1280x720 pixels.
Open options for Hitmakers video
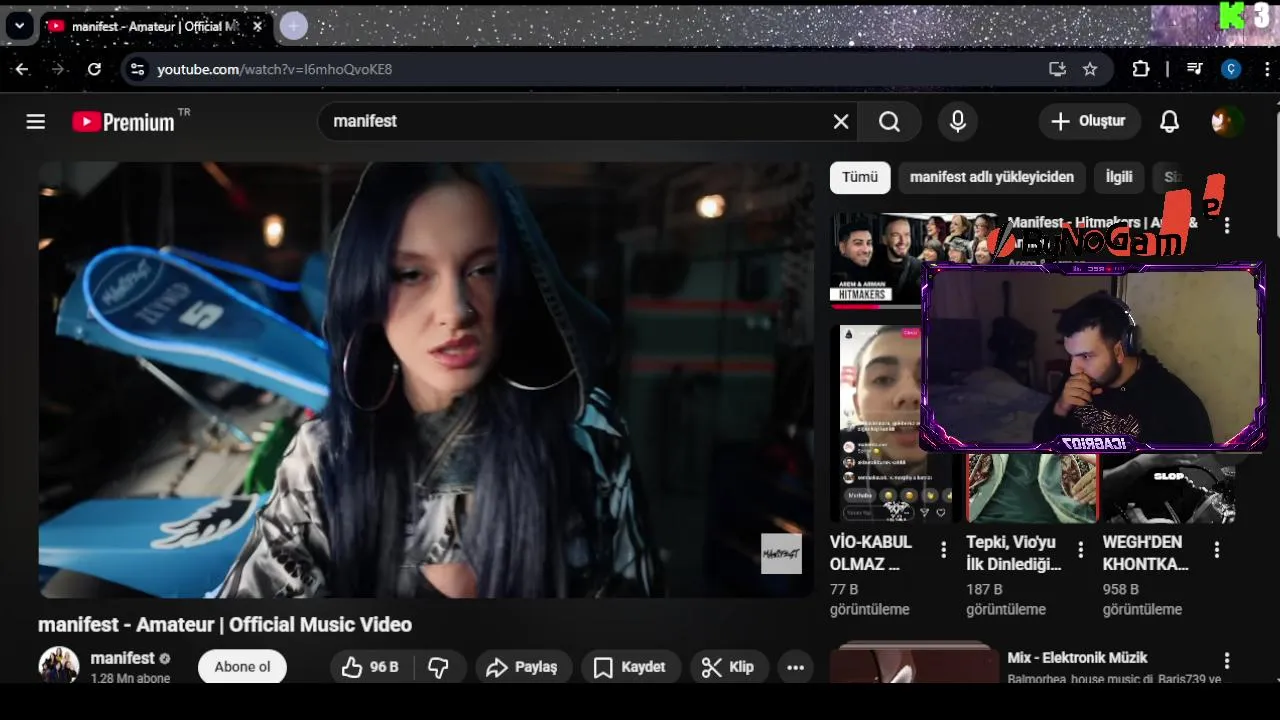[1227, 226]
